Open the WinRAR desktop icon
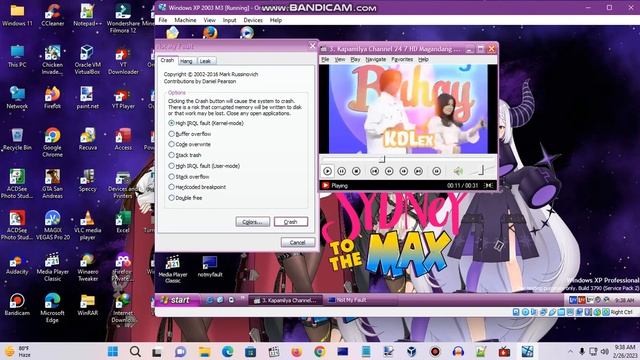 click(87, 305)
